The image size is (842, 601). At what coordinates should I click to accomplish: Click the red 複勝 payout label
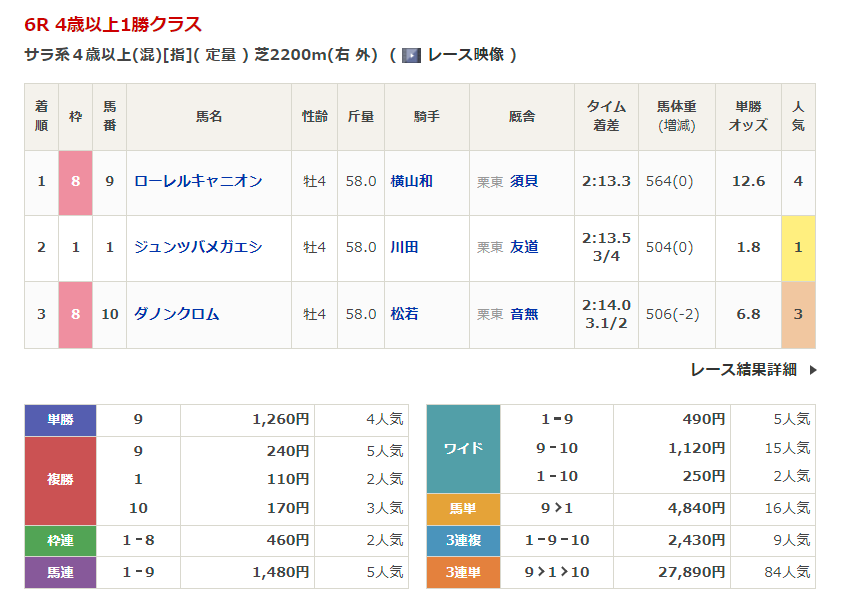click(x=60, y=480)
